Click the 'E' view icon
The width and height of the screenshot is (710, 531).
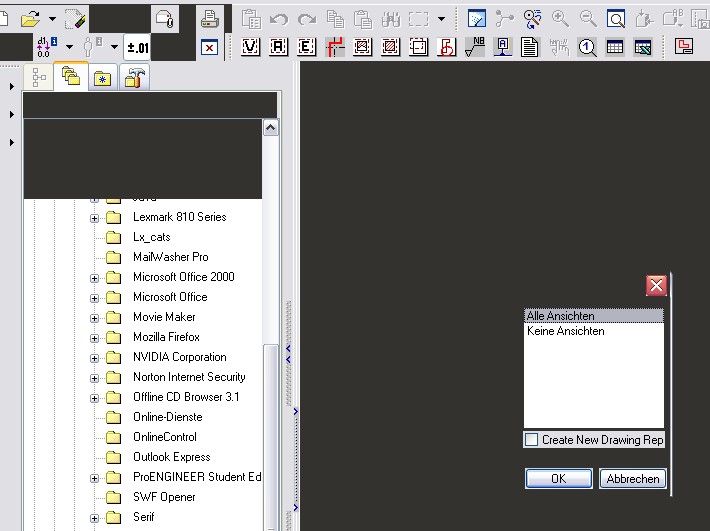pyautogui.click(x=307, y=47)
